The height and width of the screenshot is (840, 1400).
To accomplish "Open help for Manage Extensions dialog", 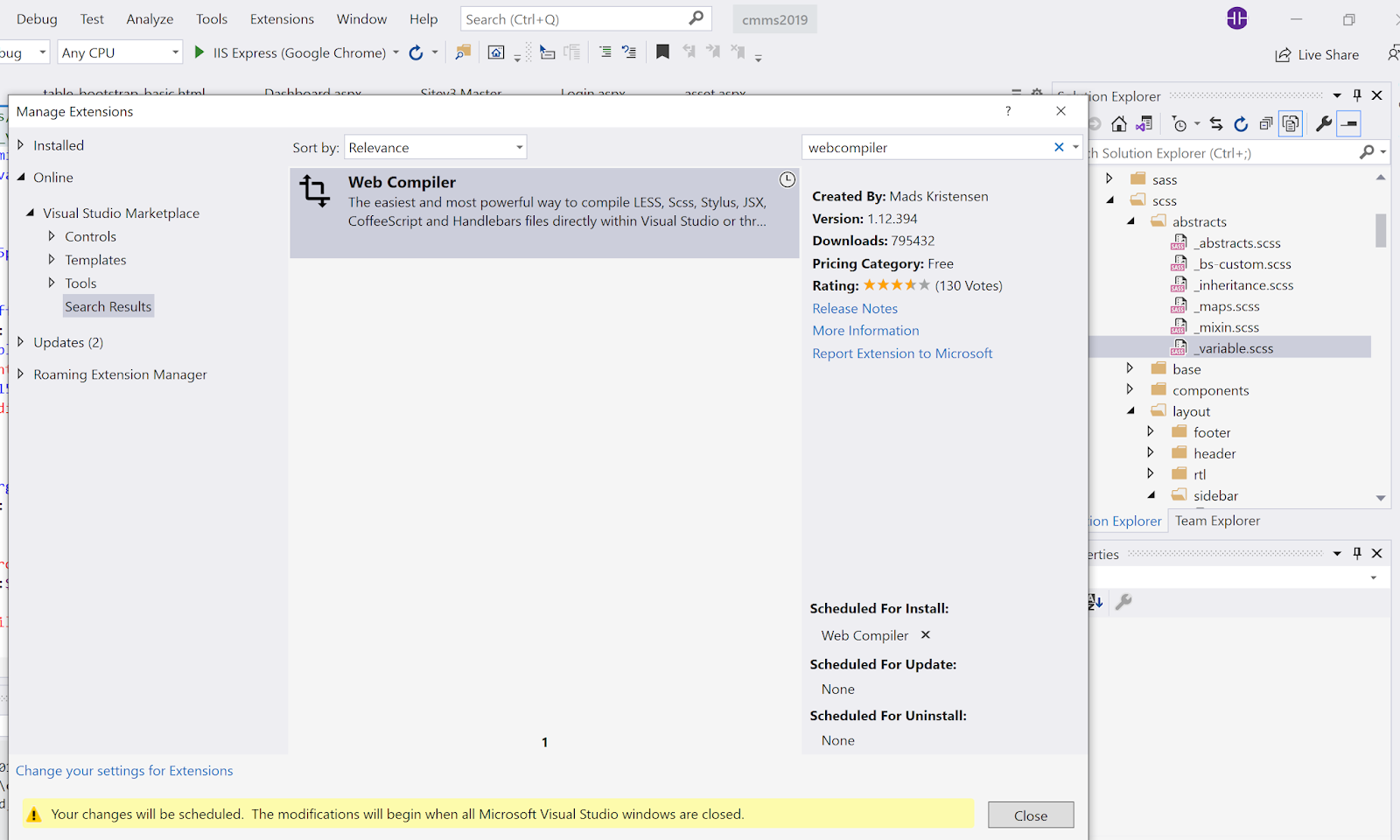I will pyautogui.click(x=1008, y=111).
